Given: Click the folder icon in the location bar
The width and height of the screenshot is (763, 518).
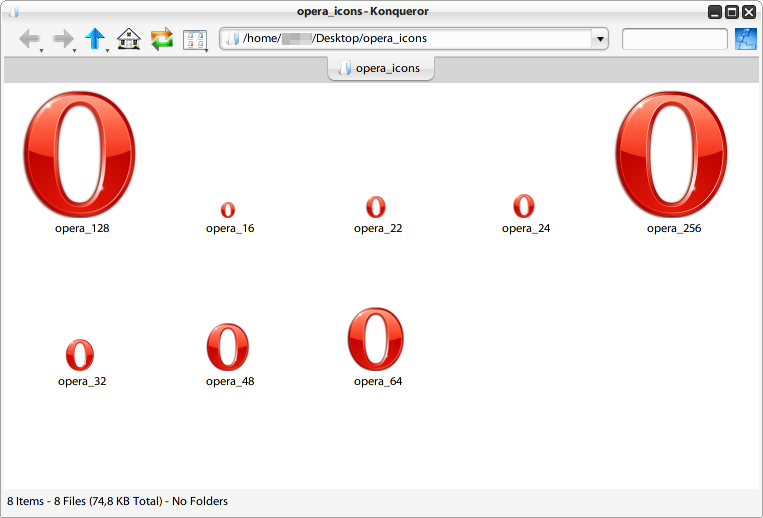Looking at the screenshot, I should [233, 38].
